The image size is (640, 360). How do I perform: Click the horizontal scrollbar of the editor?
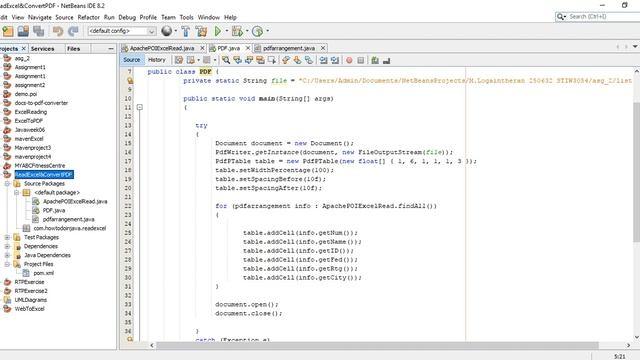(377, 345)
